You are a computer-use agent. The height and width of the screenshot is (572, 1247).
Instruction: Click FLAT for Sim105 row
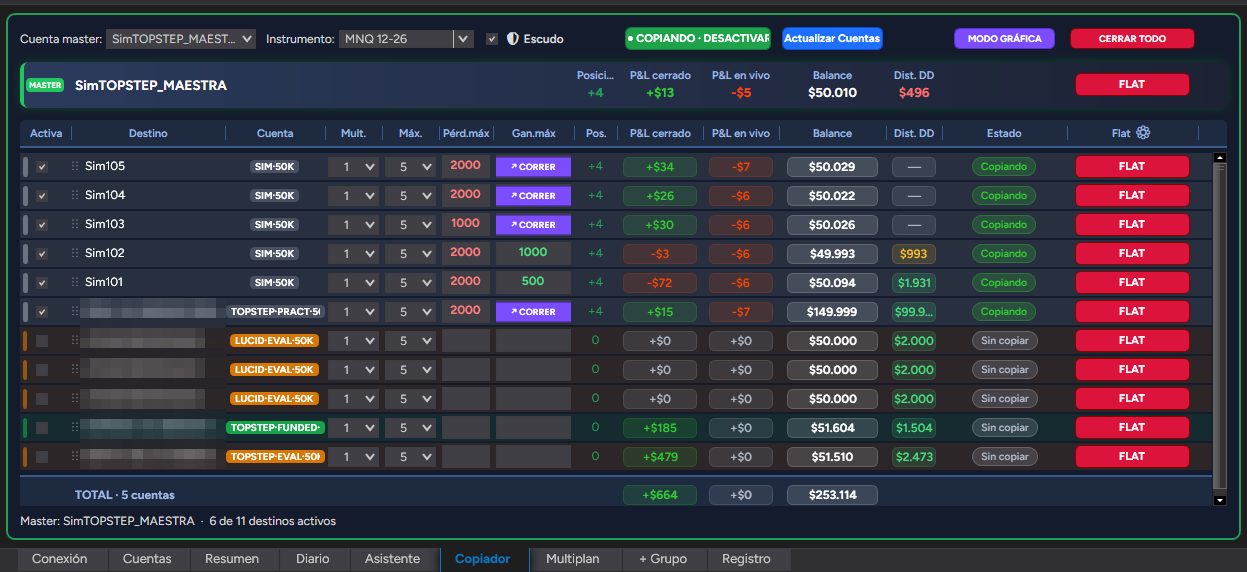[1132, 167]
